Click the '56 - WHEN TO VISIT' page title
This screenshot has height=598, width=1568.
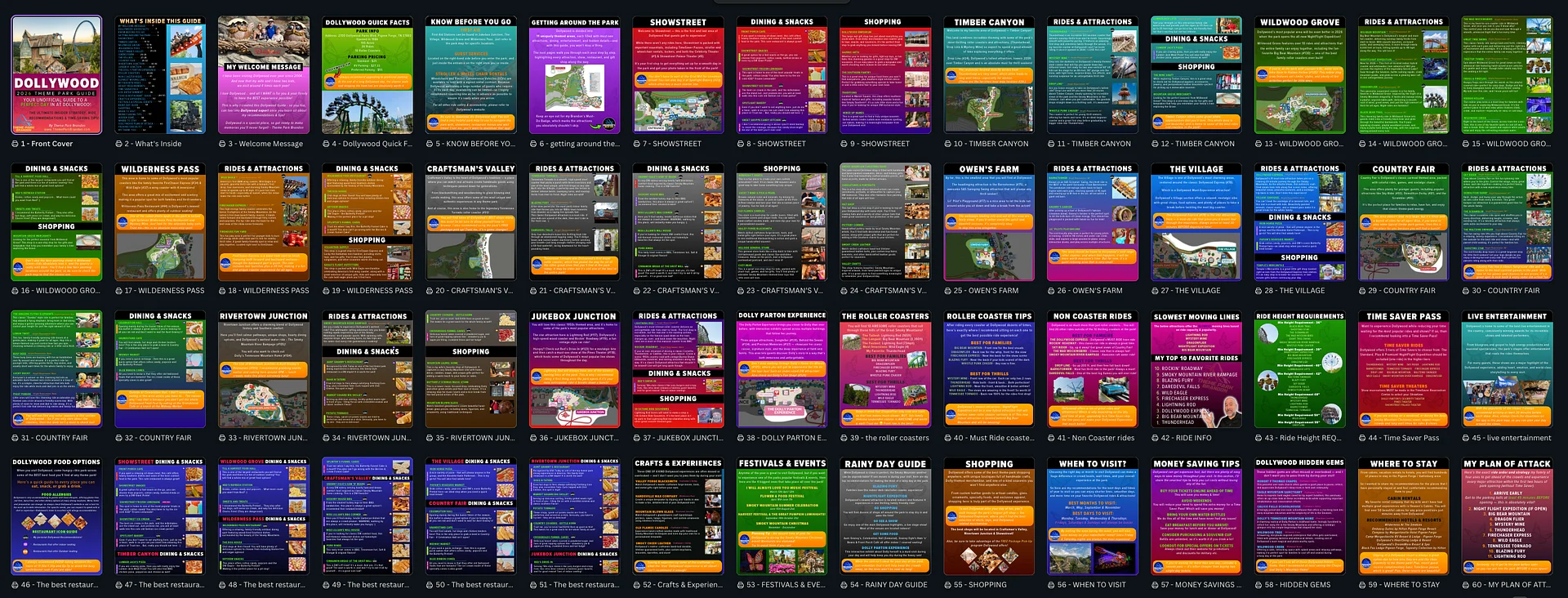pos(1091,585)
